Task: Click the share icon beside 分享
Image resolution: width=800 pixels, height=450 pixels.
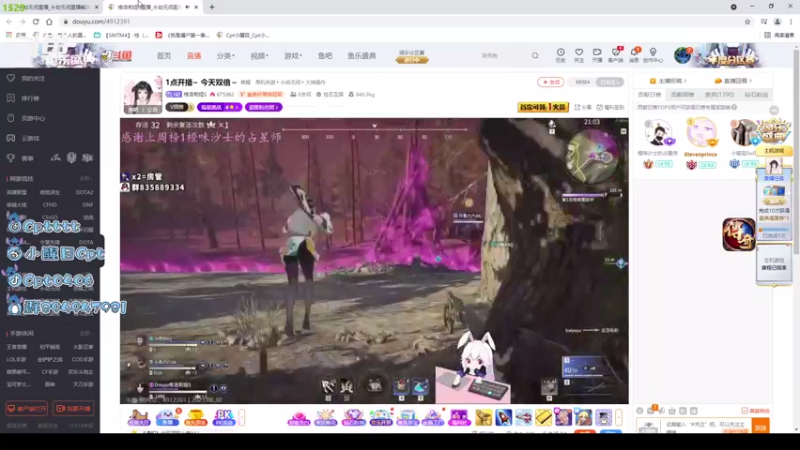Action: click(577, 107)
